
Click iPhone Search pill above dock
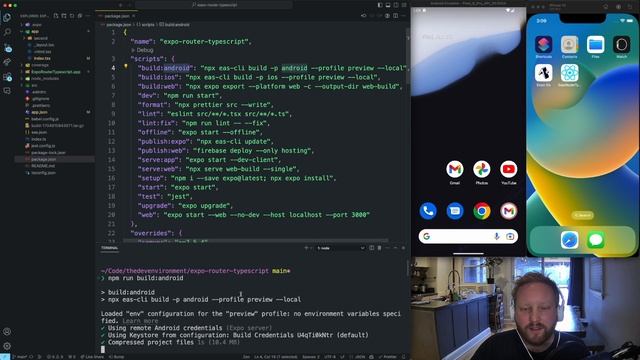(x=582, y=215)
